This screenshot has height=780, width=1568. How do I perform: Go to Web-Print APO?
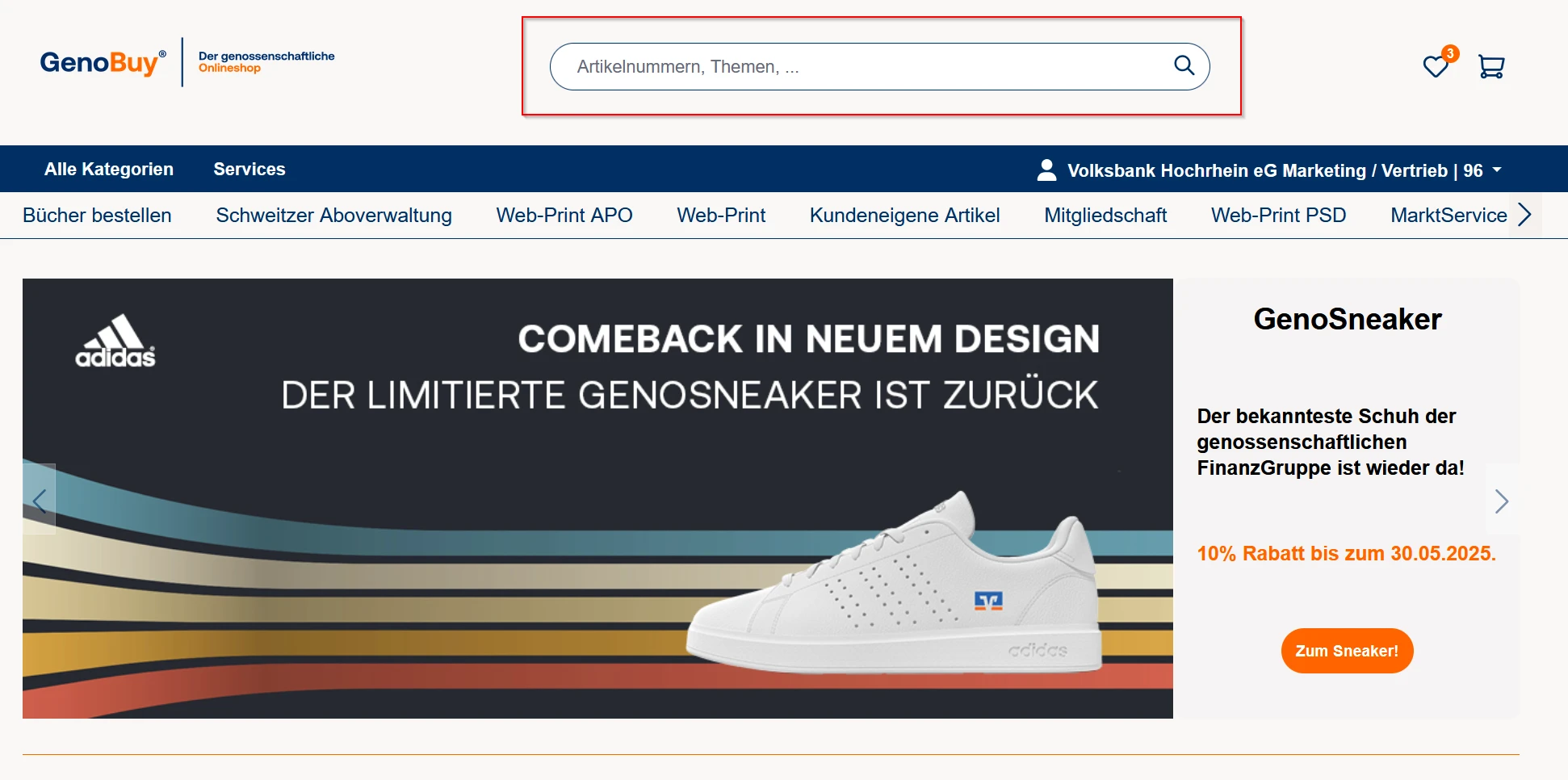[564, 216]
